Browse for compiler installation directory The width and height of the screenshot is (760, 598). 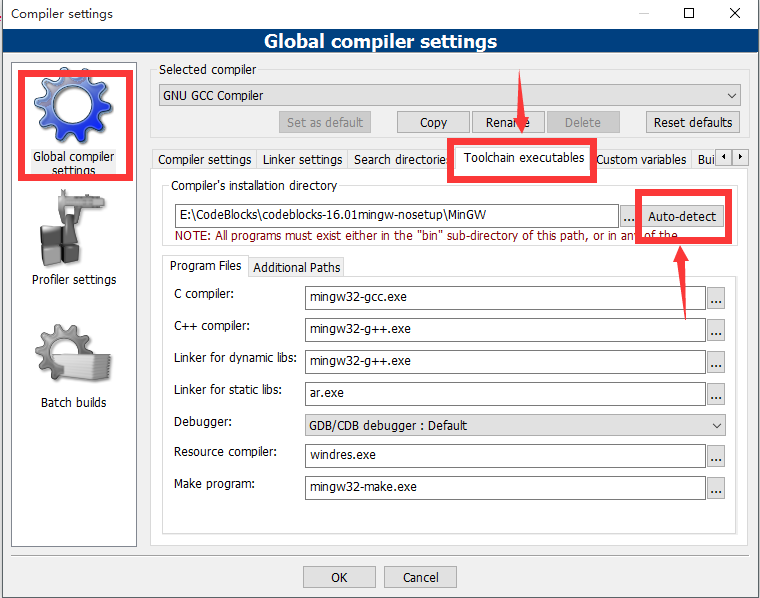(628, 217)
